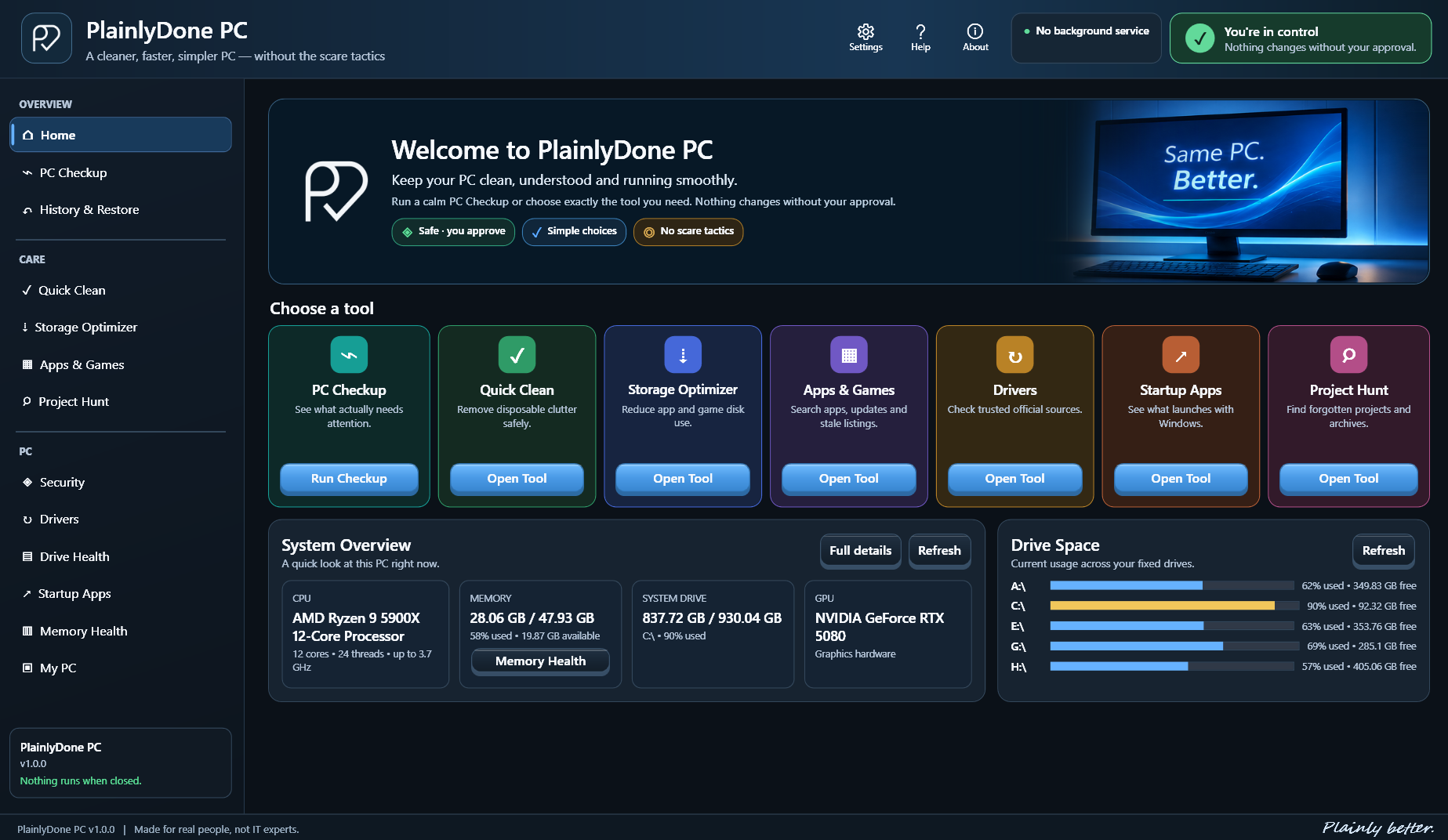1448x840 pixels.
Task: Open Tool on the Drivers card
Action: point(1015,479)
